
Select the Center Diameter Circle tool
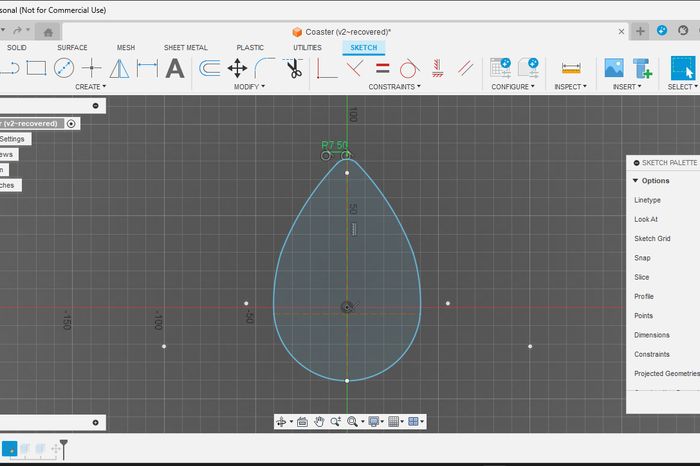click(64, 68)
